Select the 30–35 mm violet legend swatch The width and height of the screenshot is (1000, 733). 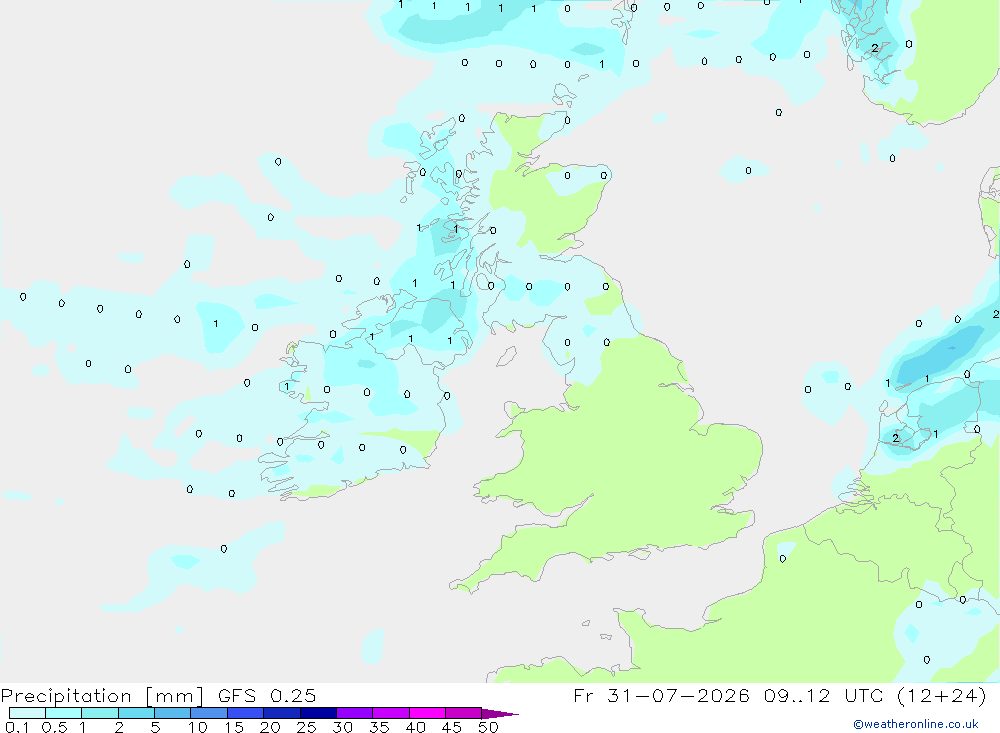pos(355,713)
